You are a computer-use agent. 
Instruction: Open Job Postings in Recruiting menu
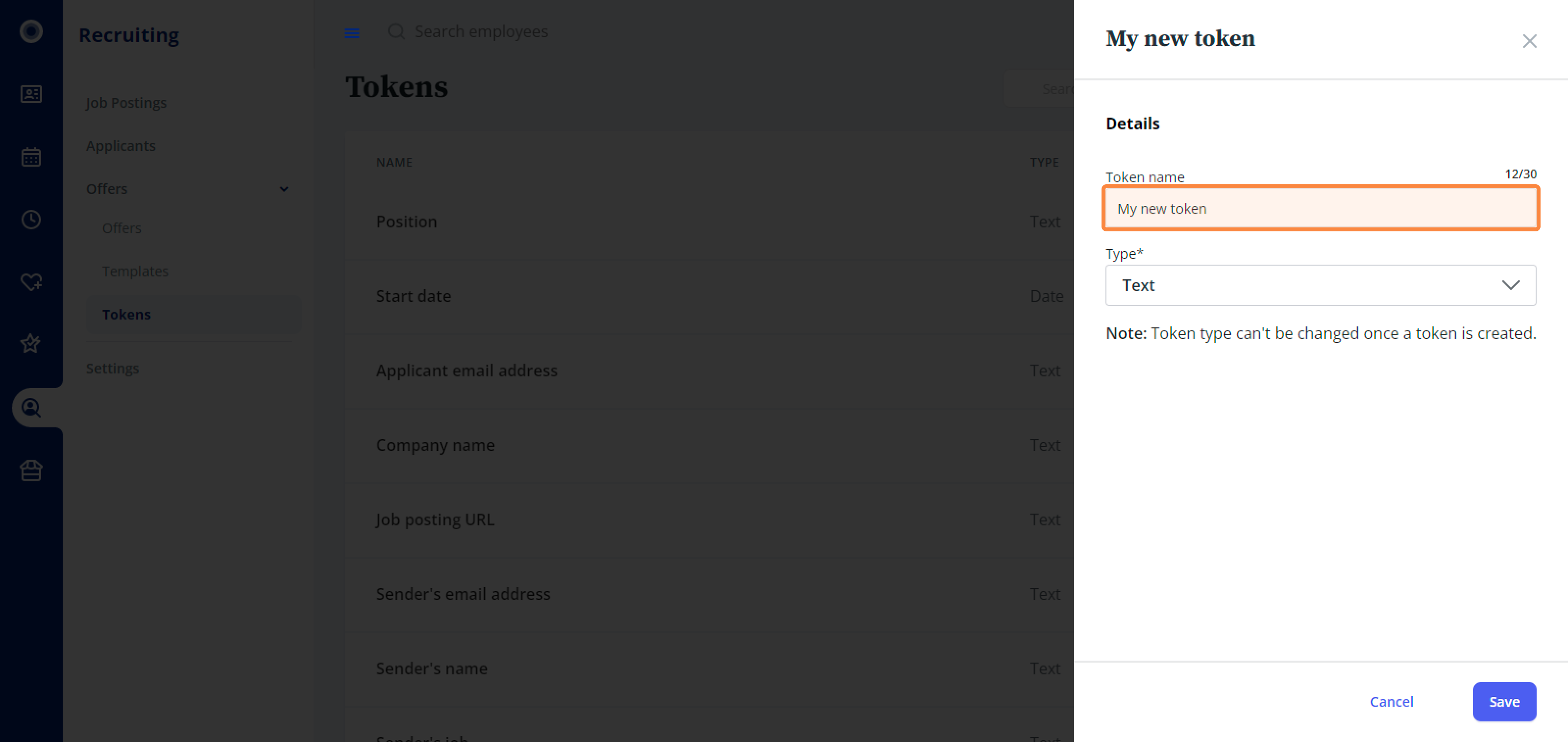[126, 102]
